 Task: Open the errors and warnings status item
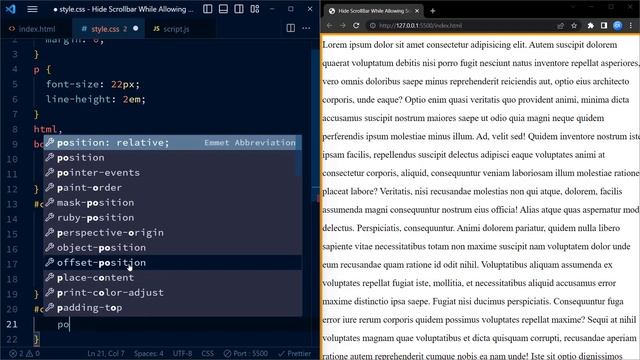point(24,353)
